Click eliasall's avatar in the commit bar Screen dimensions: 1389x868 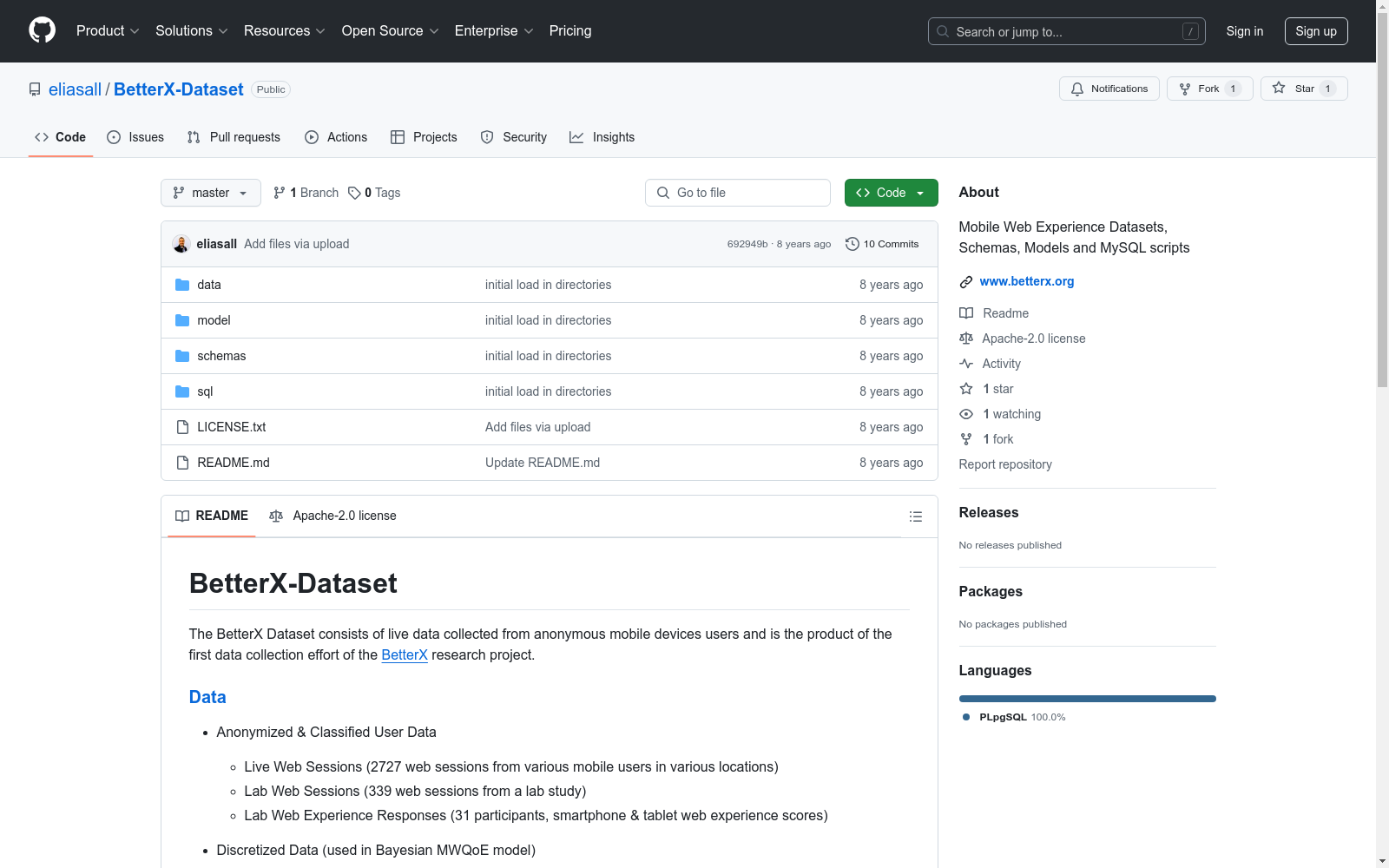(181, 244)
